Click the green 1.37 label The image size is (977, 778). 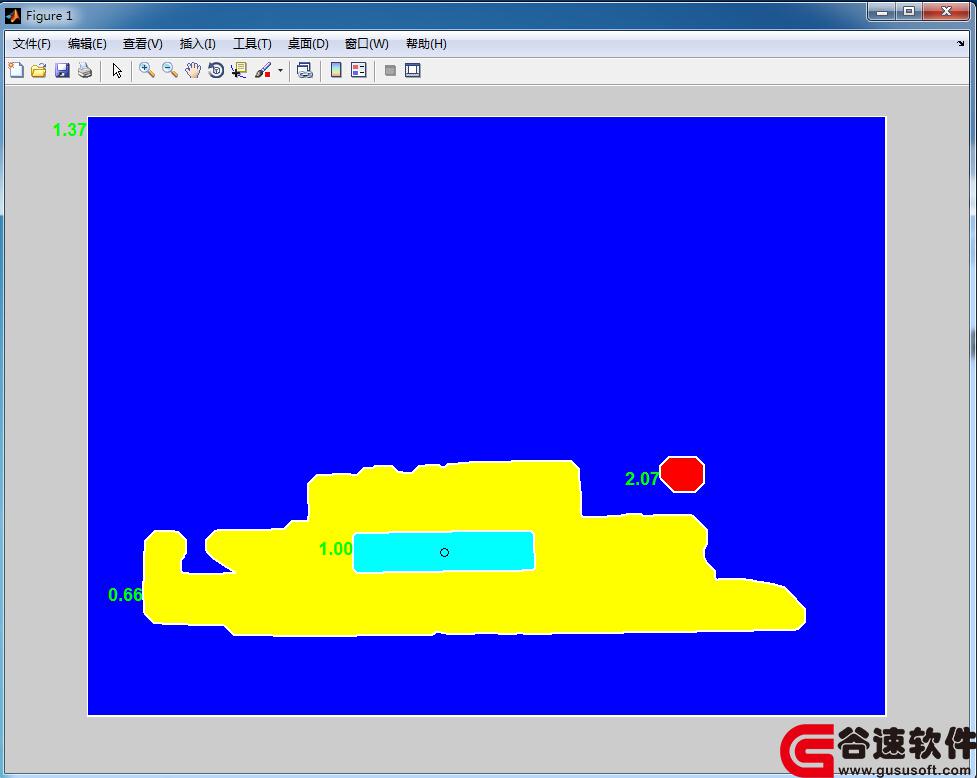[69, 130]
